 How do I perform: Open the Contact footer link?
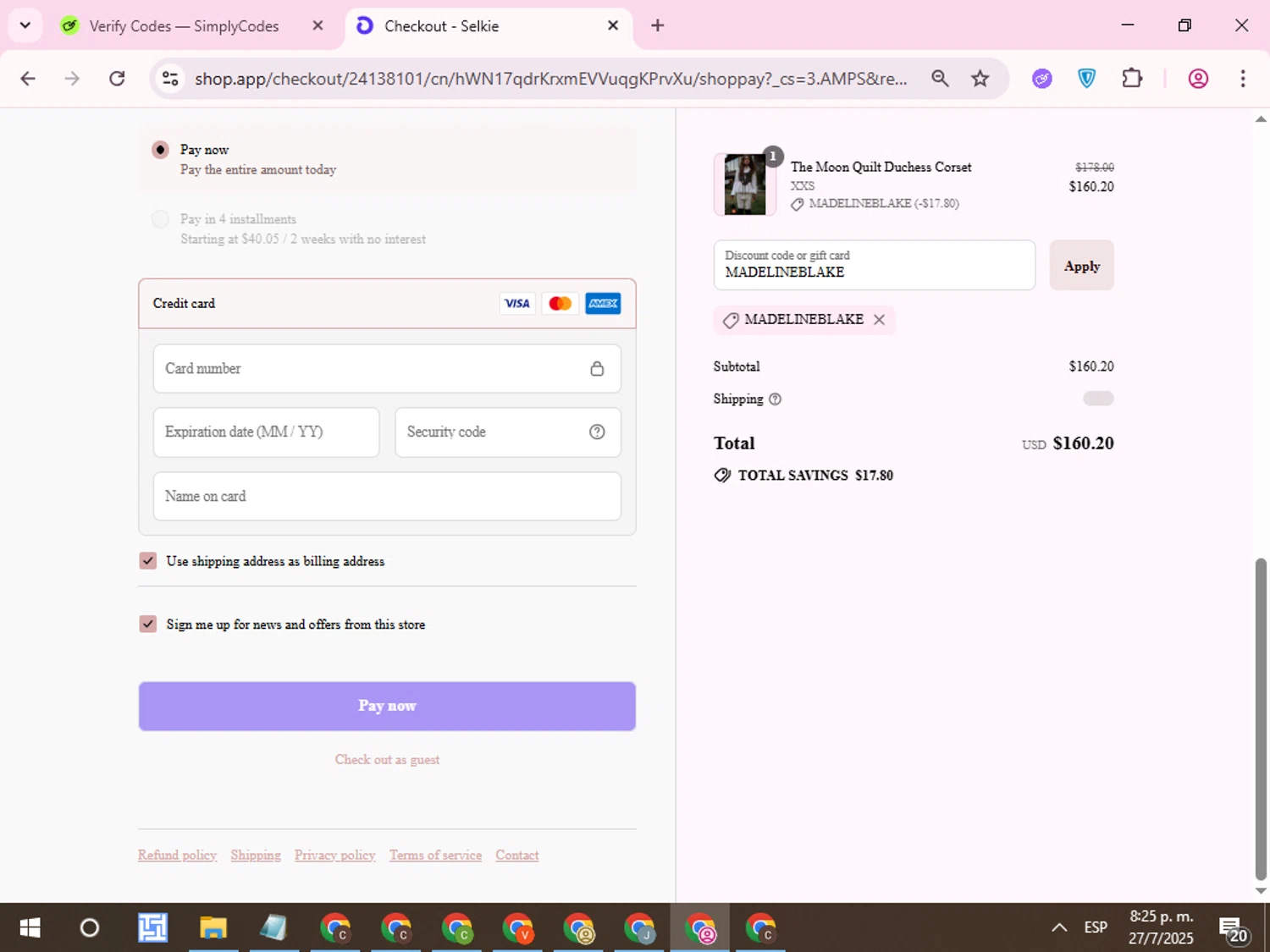(x=517, y=856)
